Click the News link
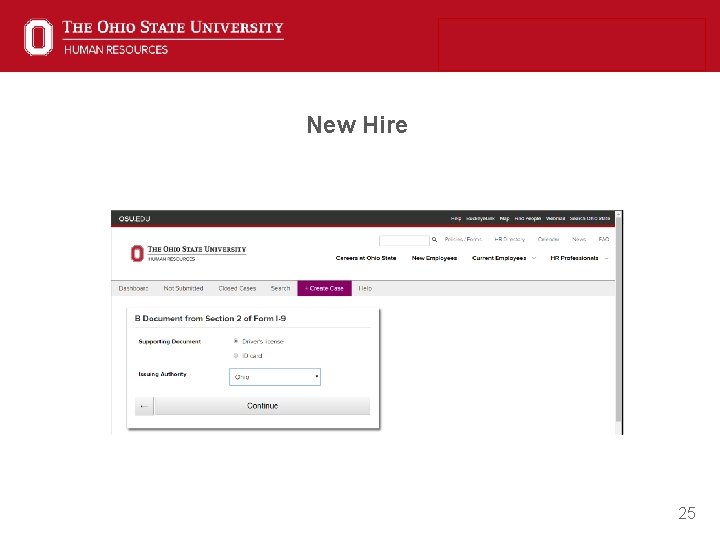The height and width of the screenshot is (540, 720). [x=579, y=239]
